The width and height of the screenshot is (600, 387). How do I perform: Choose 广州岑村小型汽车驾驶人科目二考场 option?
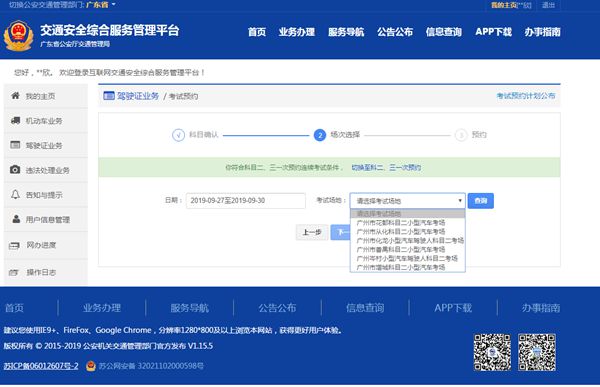[x=408, y=258]
